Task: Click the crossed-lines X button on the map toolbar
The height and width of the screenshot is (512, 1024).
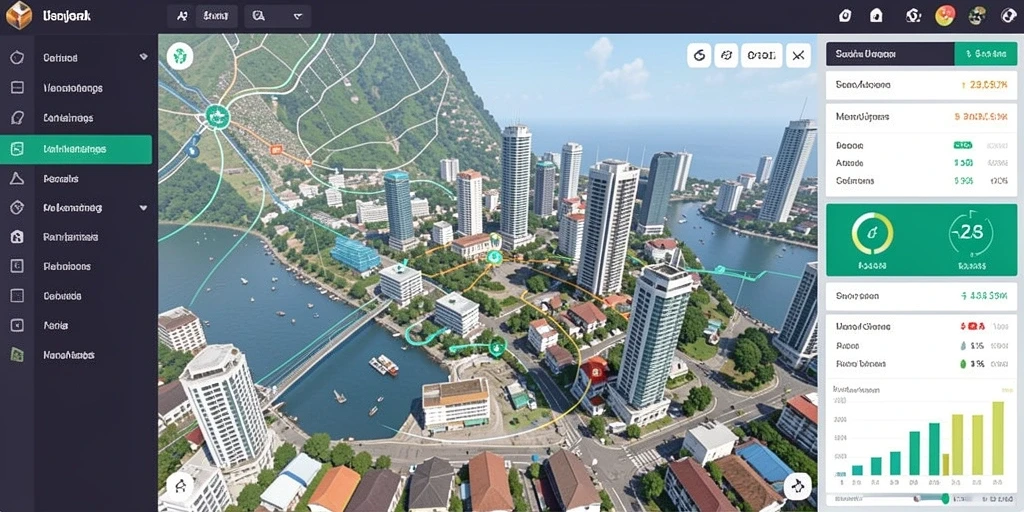Action: click(x=797, y=56)
